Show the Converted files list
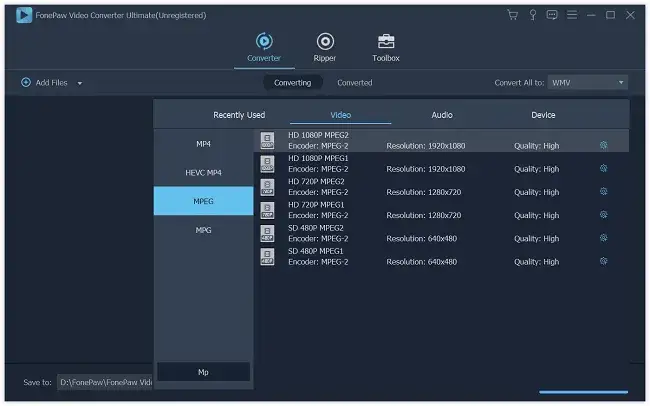The image size is (650, 406). (x=354, y=83)
